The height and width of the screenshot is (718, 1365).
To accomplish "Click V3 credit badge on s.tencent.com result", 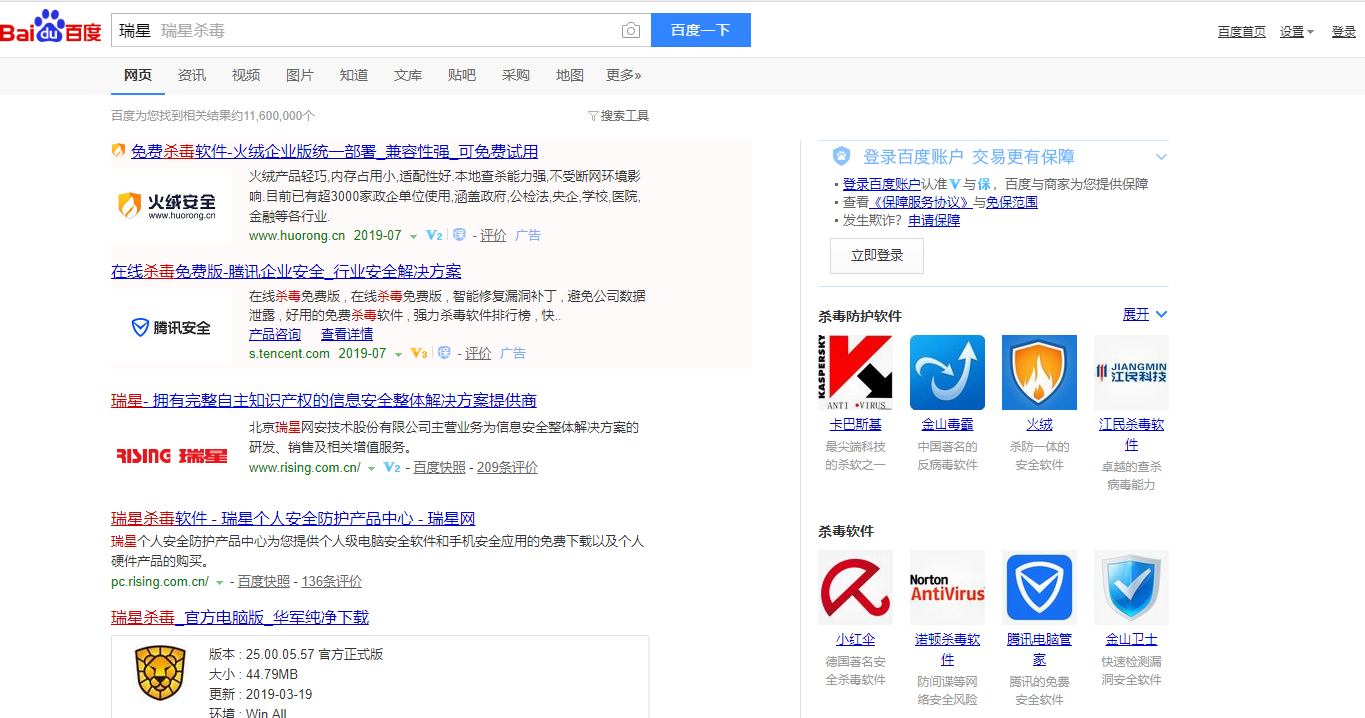I will [x=419, y=353].
